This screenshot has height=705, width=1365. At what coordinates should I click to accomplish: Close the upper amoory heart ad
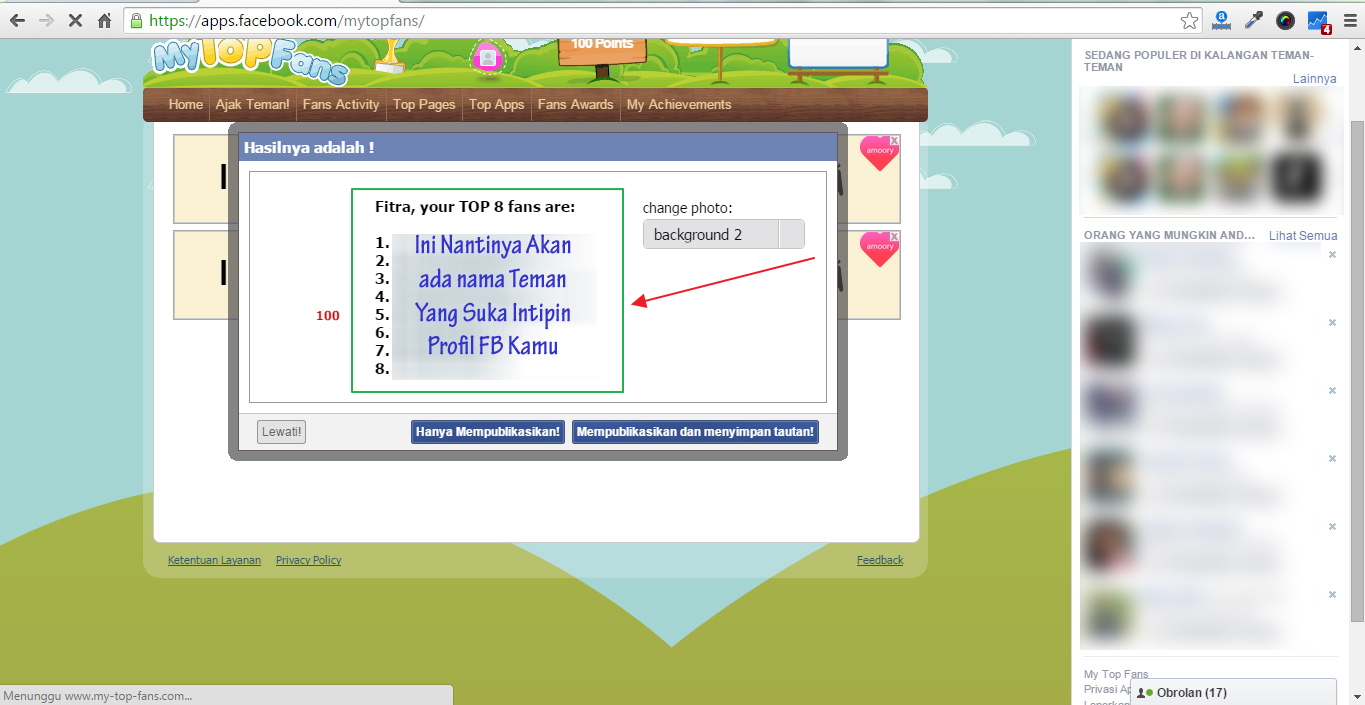coord(894,140)
